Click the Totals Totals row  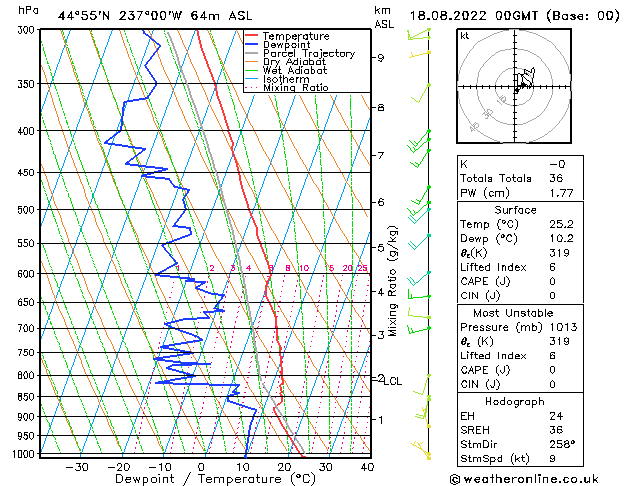pos(515,178)
